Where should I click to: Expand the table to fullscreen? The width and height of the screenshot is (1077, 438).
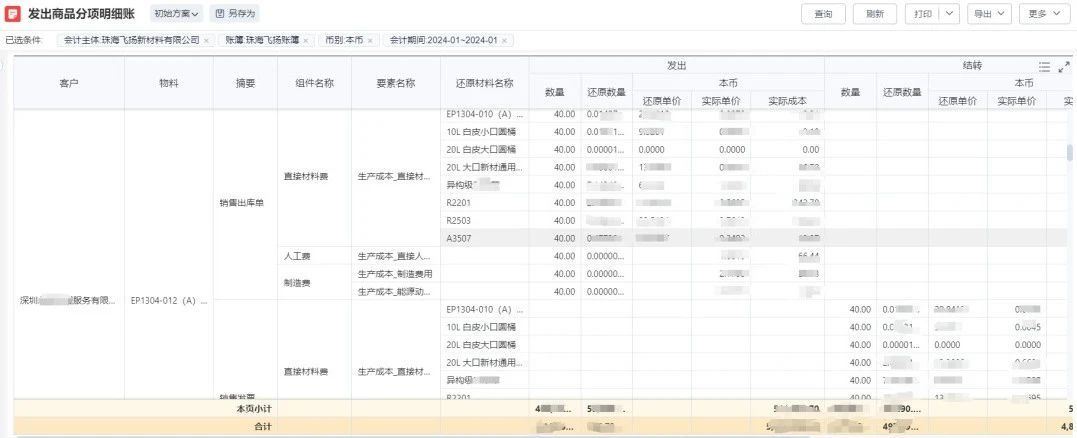[1063, 67]
